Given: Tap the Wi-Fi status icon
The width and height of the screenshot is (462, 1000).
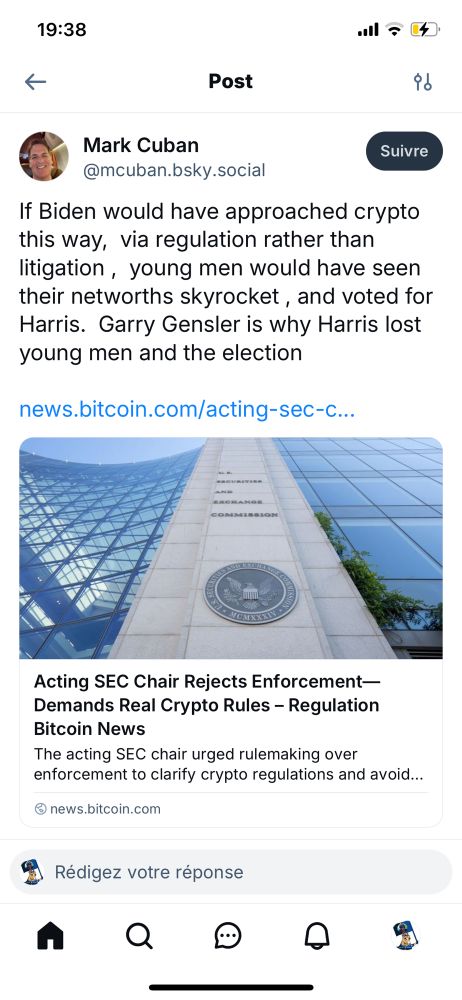Looking at the screenshot, I should [395, 29].
